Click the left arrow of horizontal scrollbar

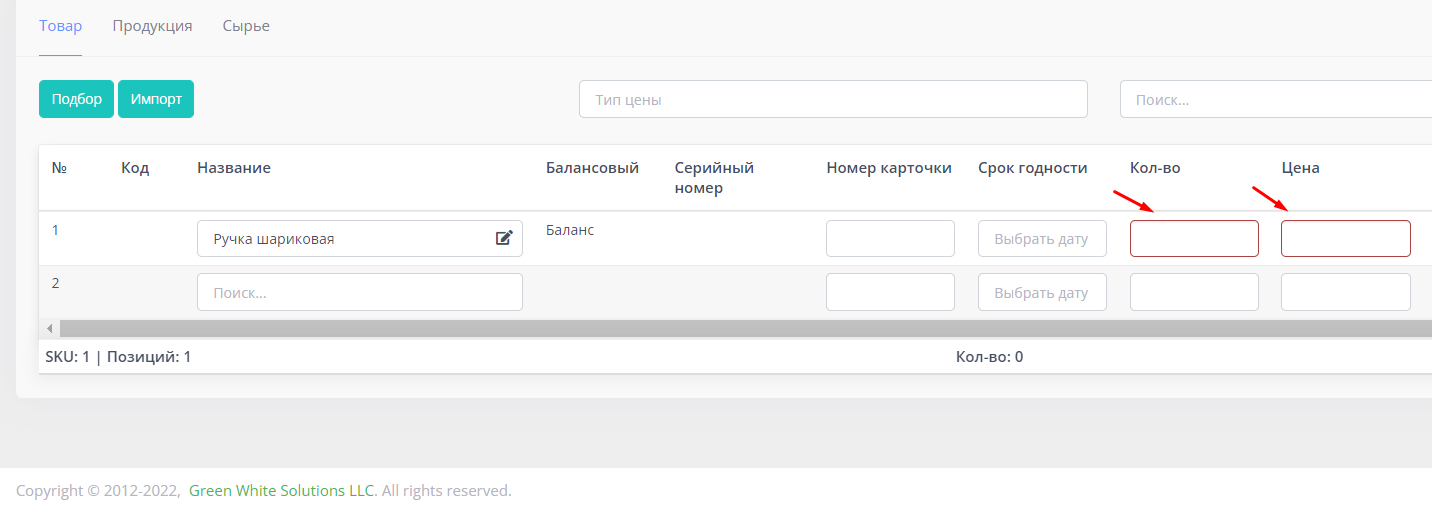pos(49,328)
